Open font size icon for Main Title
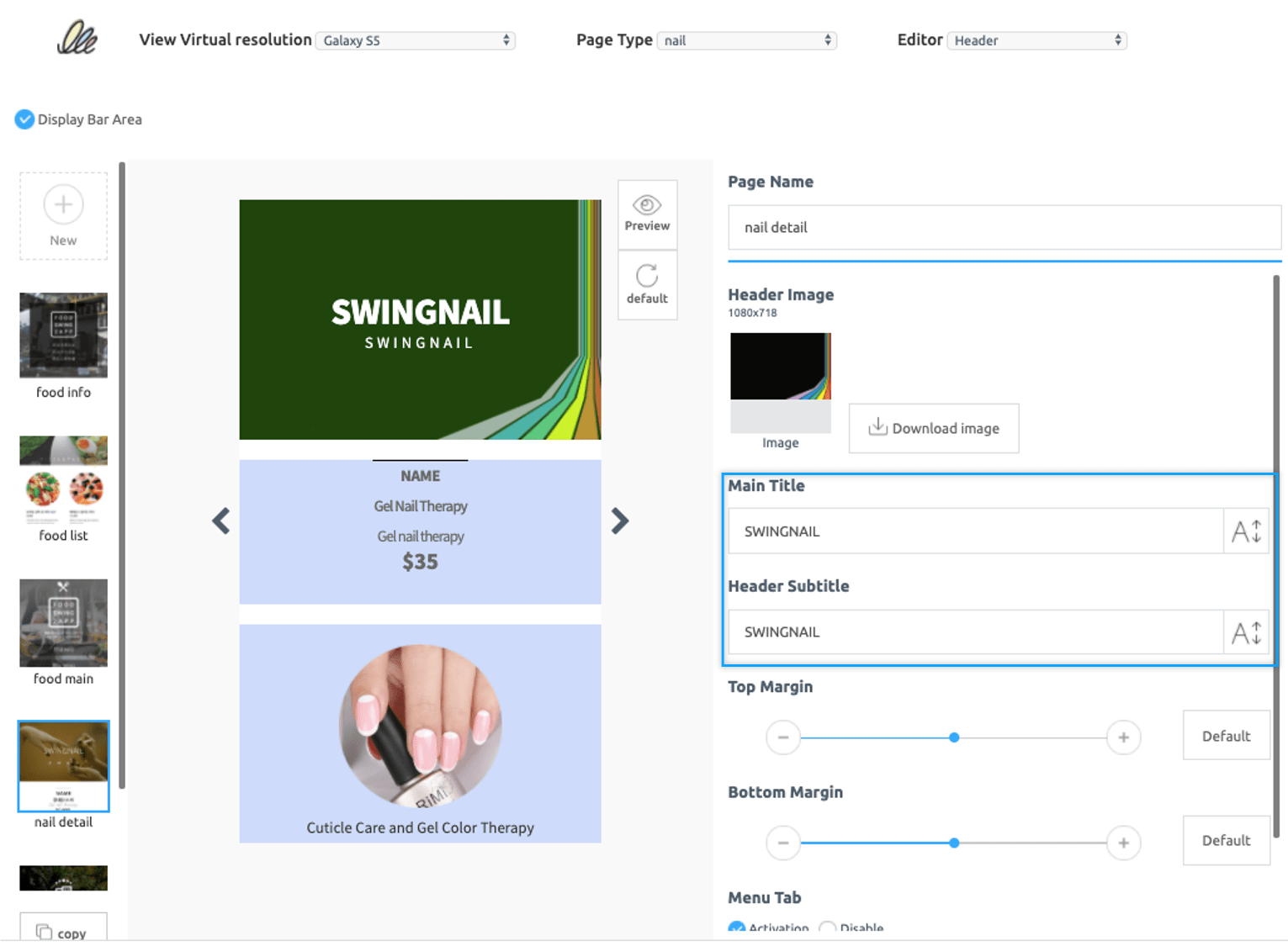This screenshot has height=946, width=1288. pos(1246,531)
